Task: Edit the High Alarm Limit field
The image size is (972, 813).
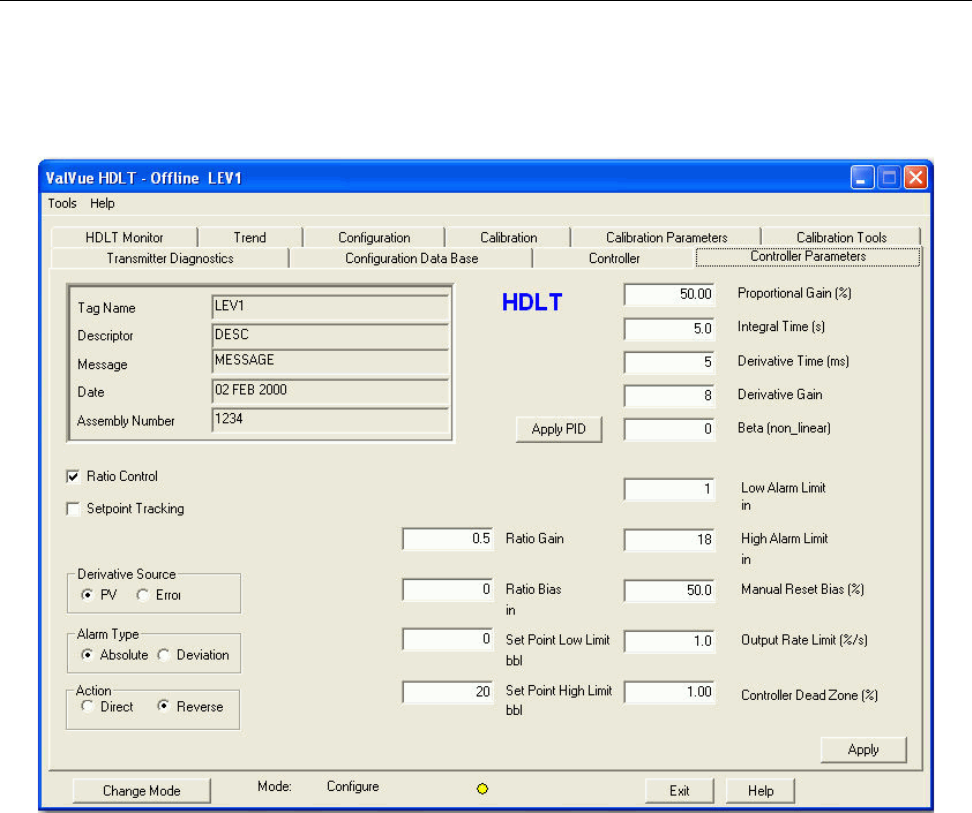Action: tap(669, 540)
